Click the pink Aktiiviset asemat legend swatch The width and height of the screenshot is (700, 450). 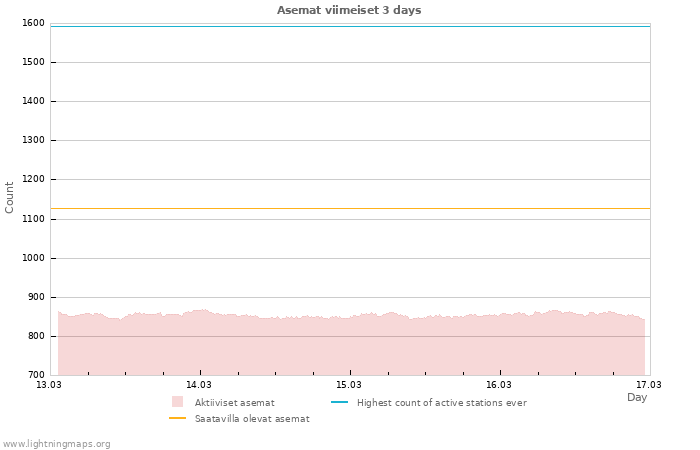pyautogui.click(x=177, y=402)
